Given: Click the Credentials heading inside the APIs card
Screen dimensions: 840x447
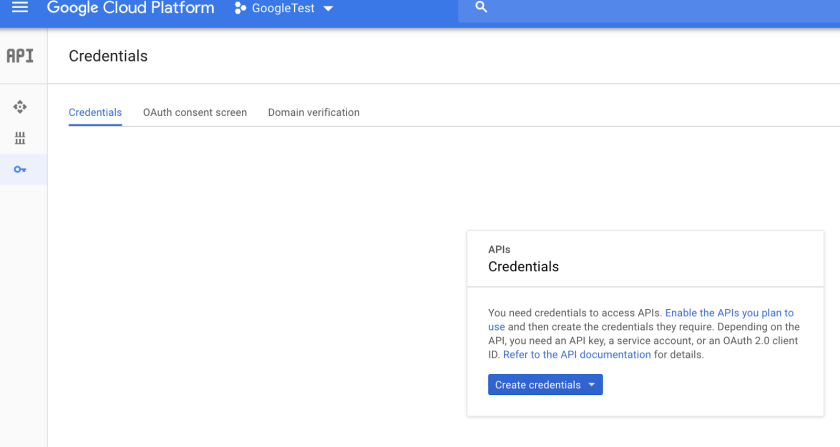Looking at the screenshot, I should click(523, 267).
